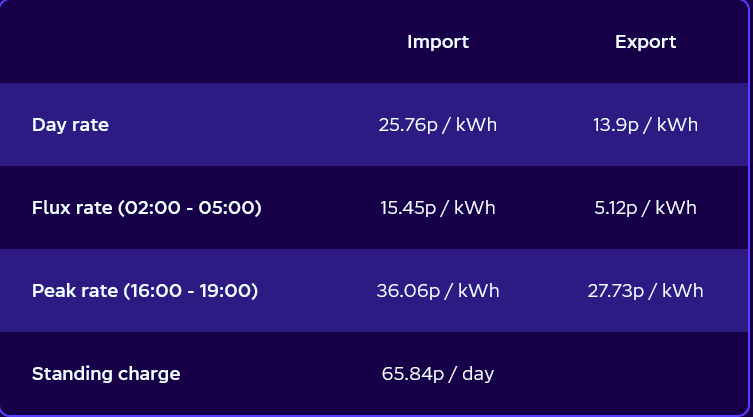Click the Import column header
753x417 pixels.
coord(437,42)
